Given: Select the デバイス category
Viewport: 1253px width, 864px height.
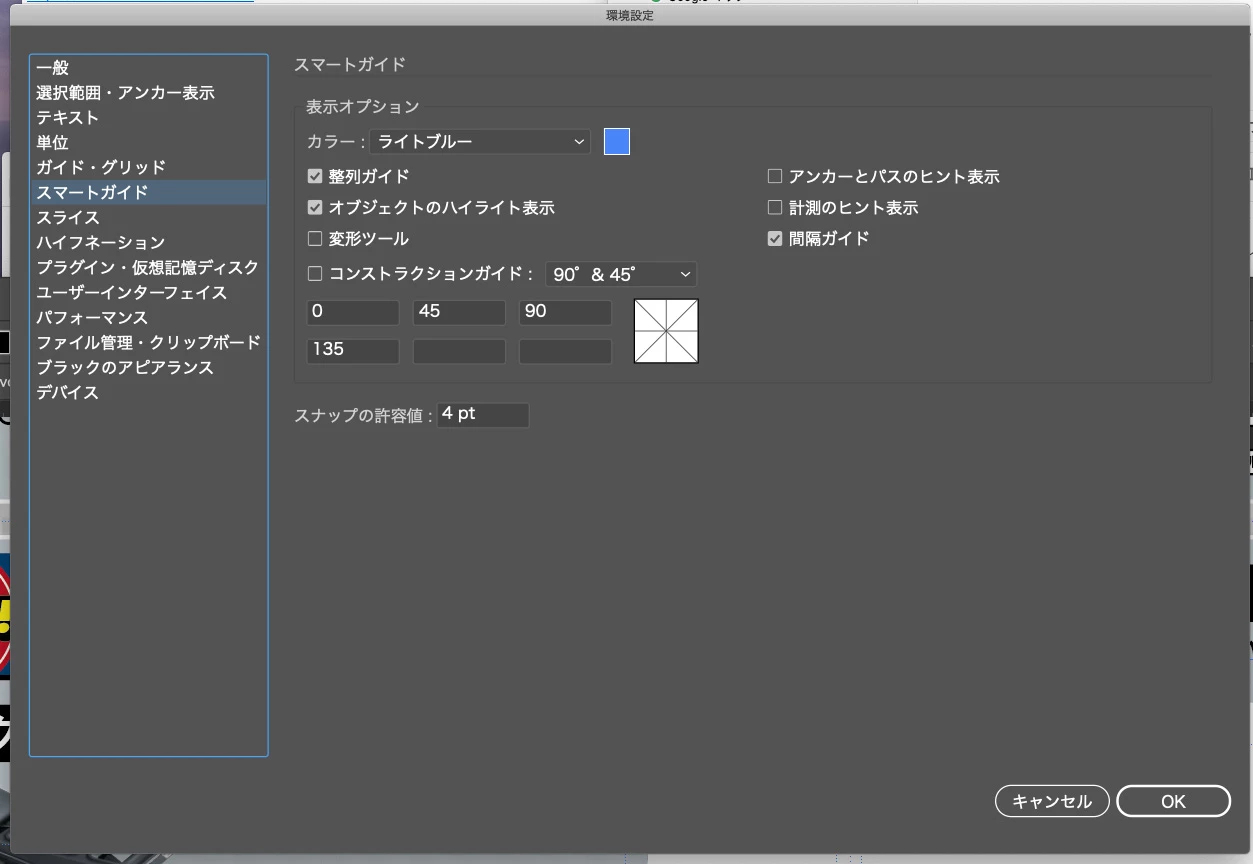Looking at the screenshot, I should tap(148, 393).
